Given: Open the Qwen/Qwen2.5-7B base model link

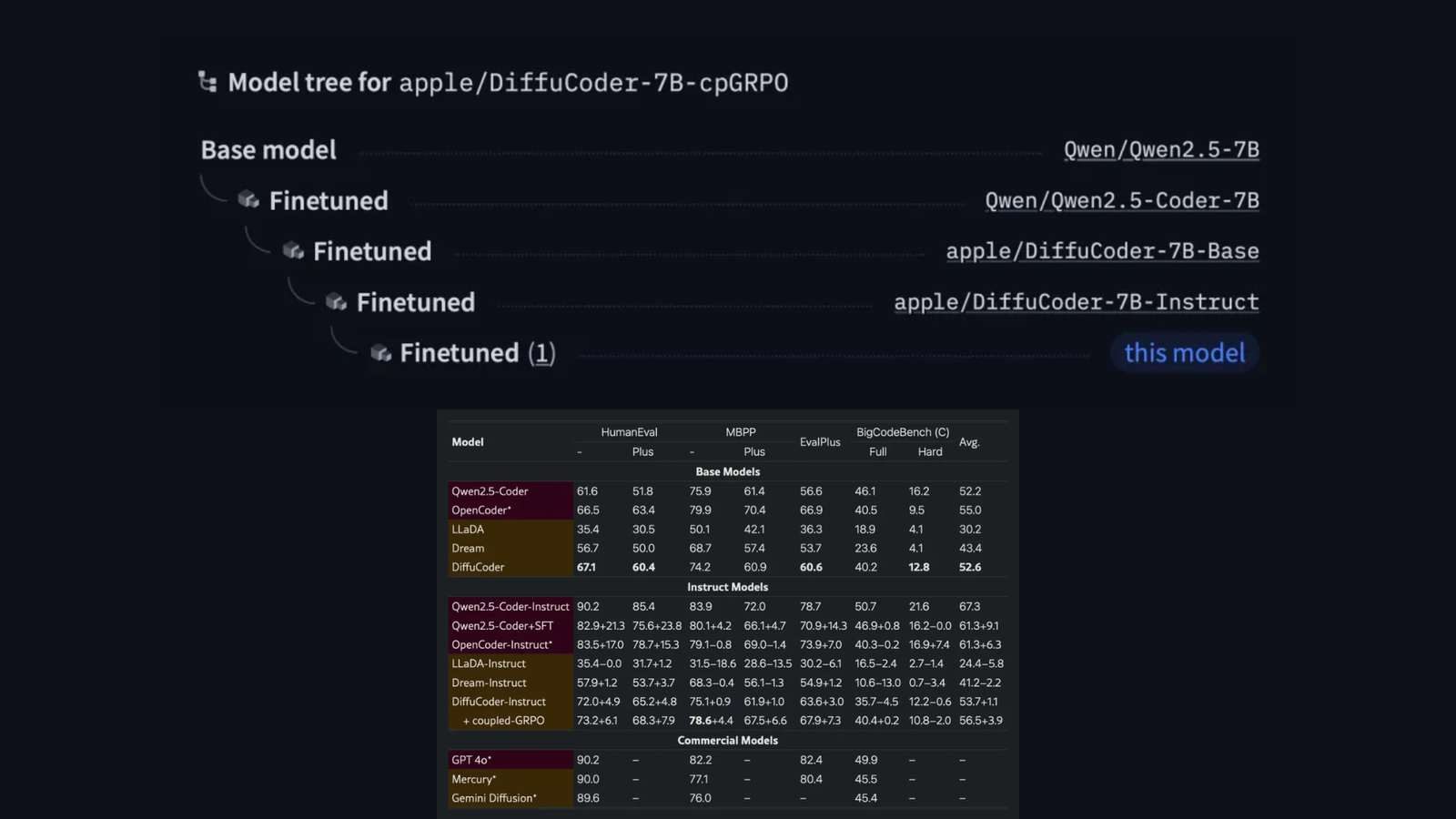Looking at the screenshot, I should pyautogui.click(x=1161, y=149).
